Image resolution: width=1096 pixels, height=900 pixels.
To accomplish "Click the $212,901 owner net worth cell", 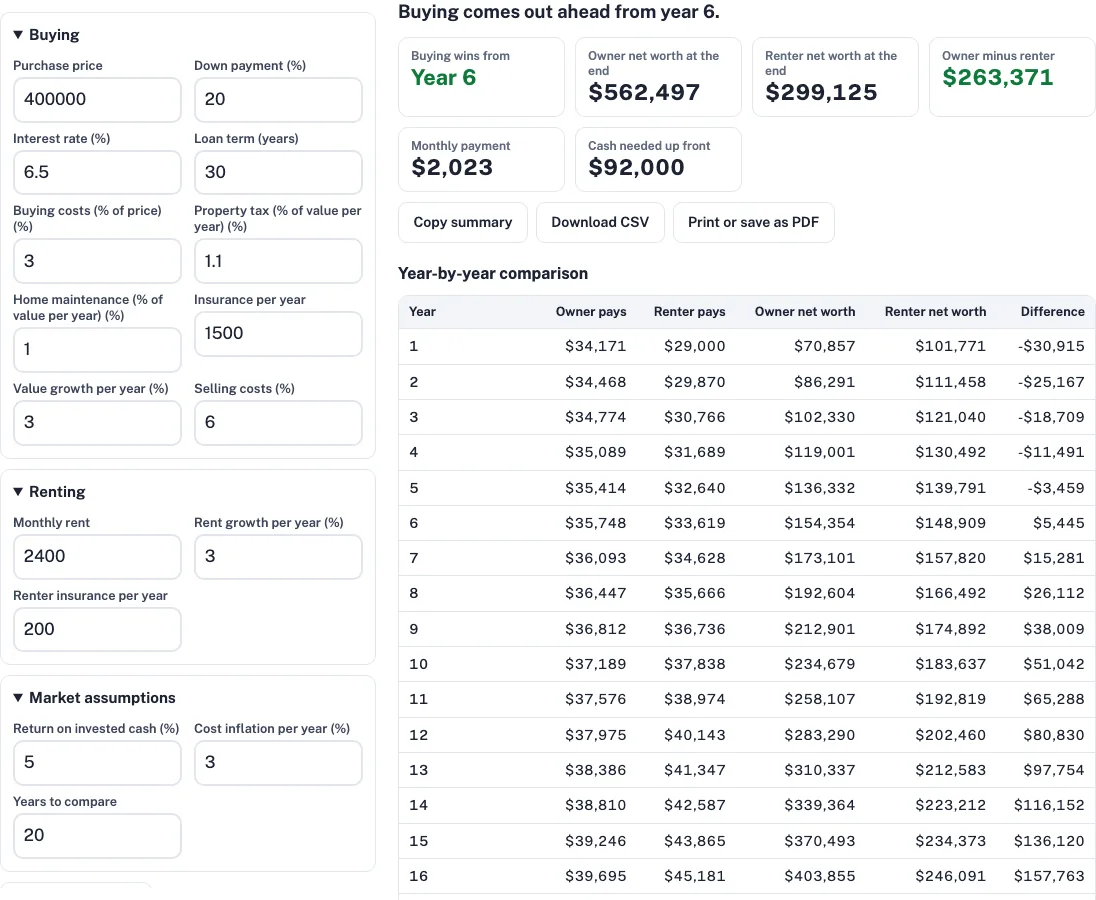I will point(819,629).
